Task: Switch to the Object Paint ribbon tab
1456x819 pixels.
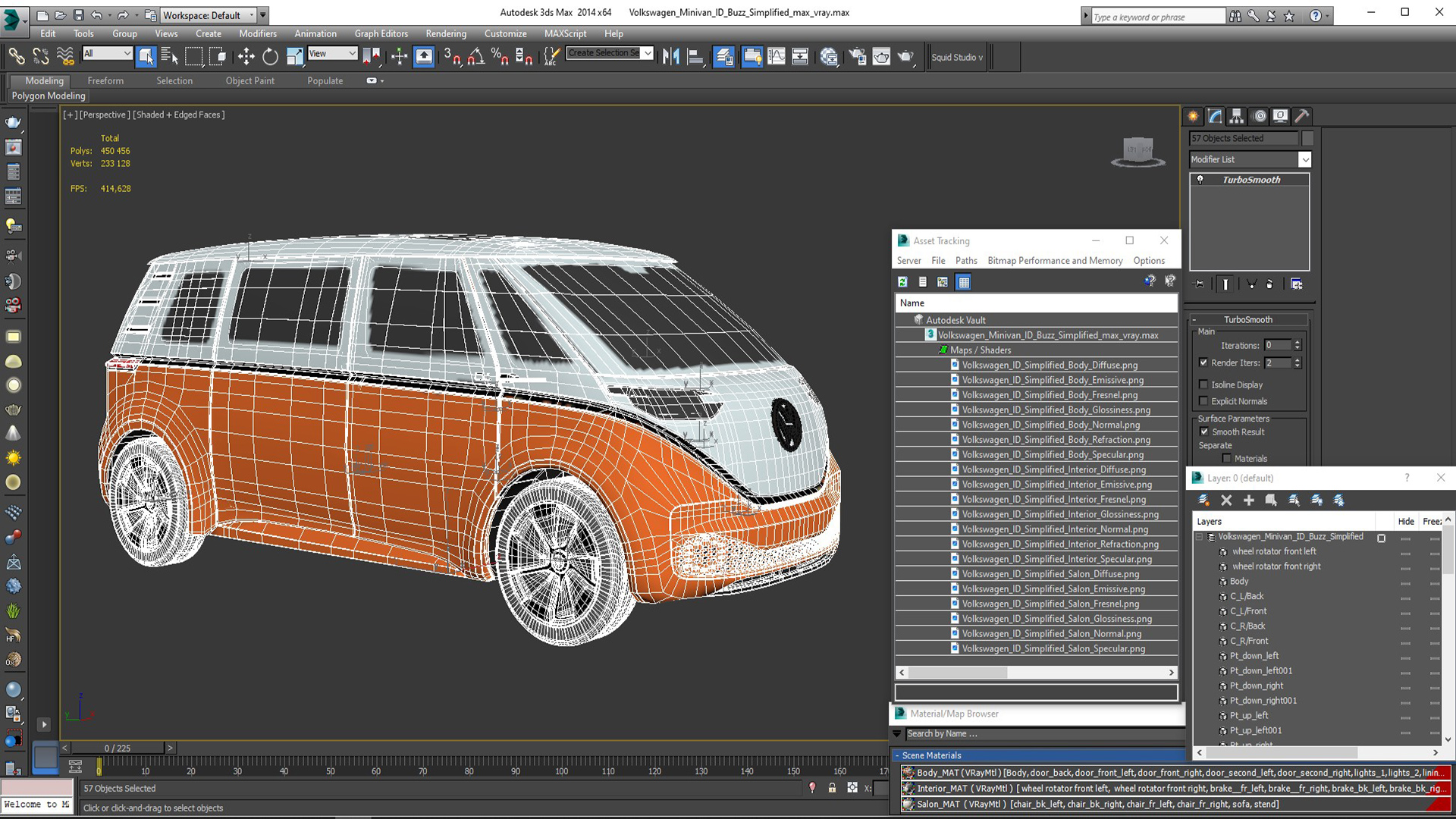Action: pyautogui.click(x=249, y=80)
